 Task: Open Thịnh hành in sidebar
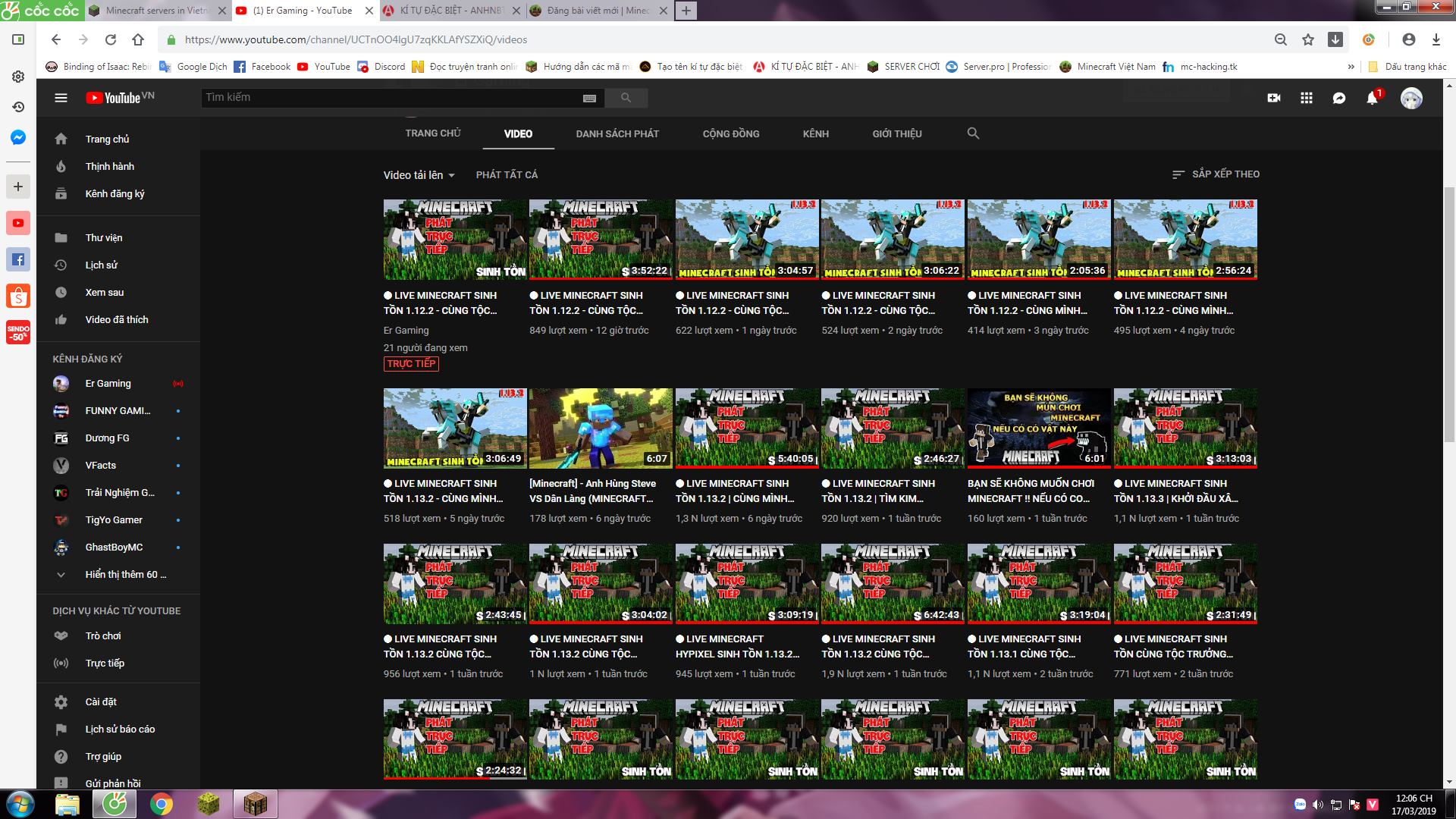click(109, 167)
